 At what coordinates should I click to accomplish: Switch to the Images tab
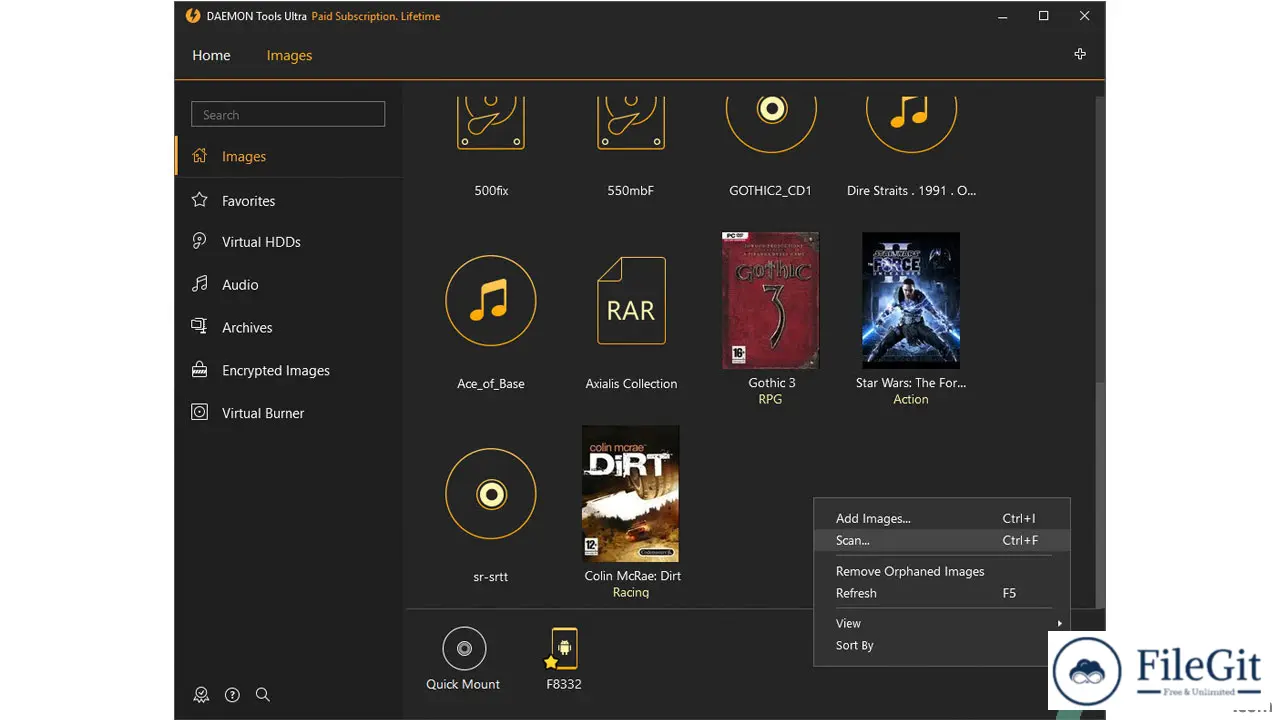[289, 55]
